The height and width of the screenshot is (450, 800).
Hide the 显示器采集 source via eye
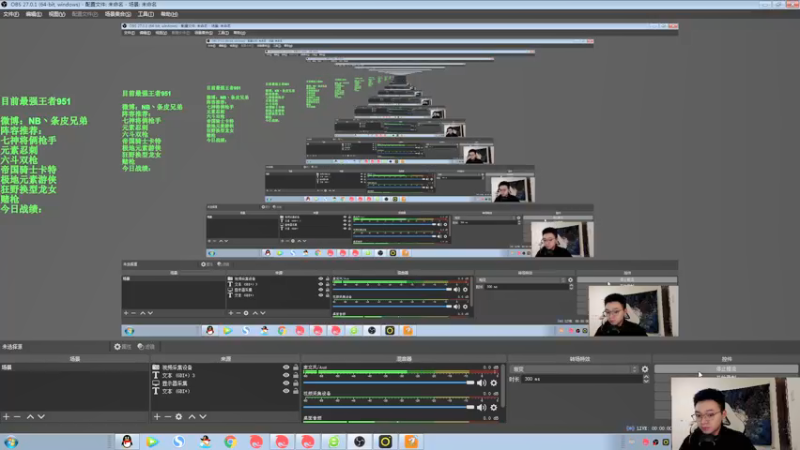click(x=286, y=383)
